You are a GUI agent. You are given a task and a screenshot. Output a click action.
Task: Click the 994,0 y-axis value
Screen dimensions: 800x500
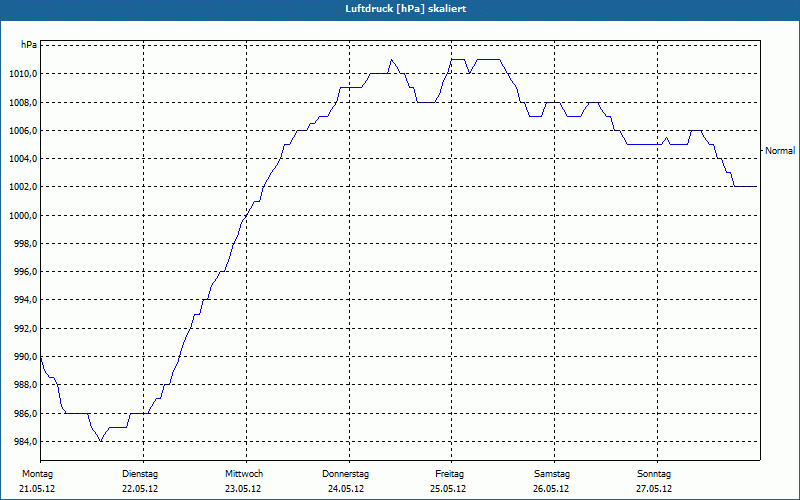(x=25, y=299)
